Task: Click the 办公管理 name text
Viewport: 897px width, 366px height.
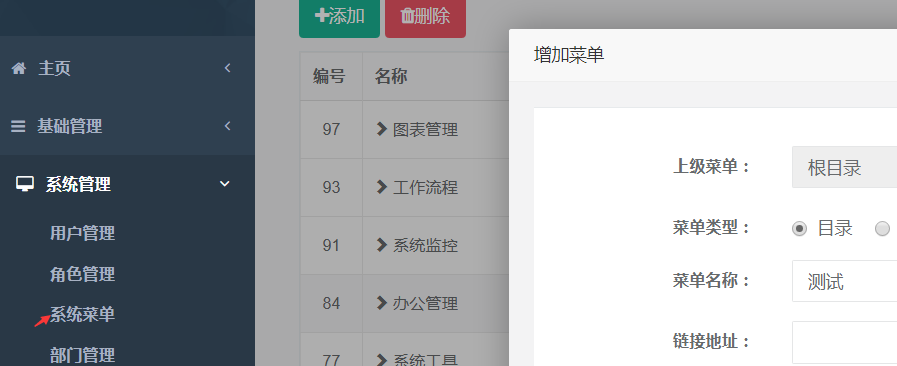Action: [x=426, y=304]
